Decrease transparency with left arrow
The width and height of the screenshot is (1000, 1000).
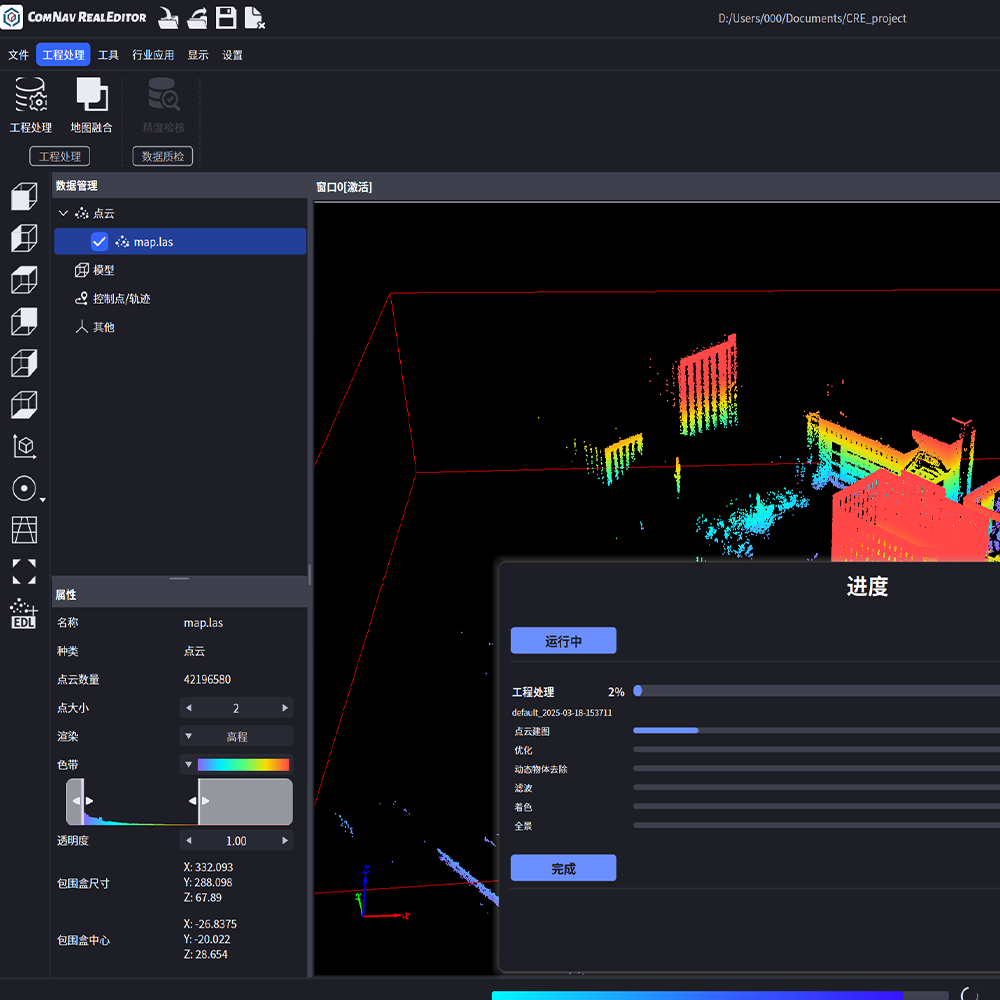click(188, 841)
